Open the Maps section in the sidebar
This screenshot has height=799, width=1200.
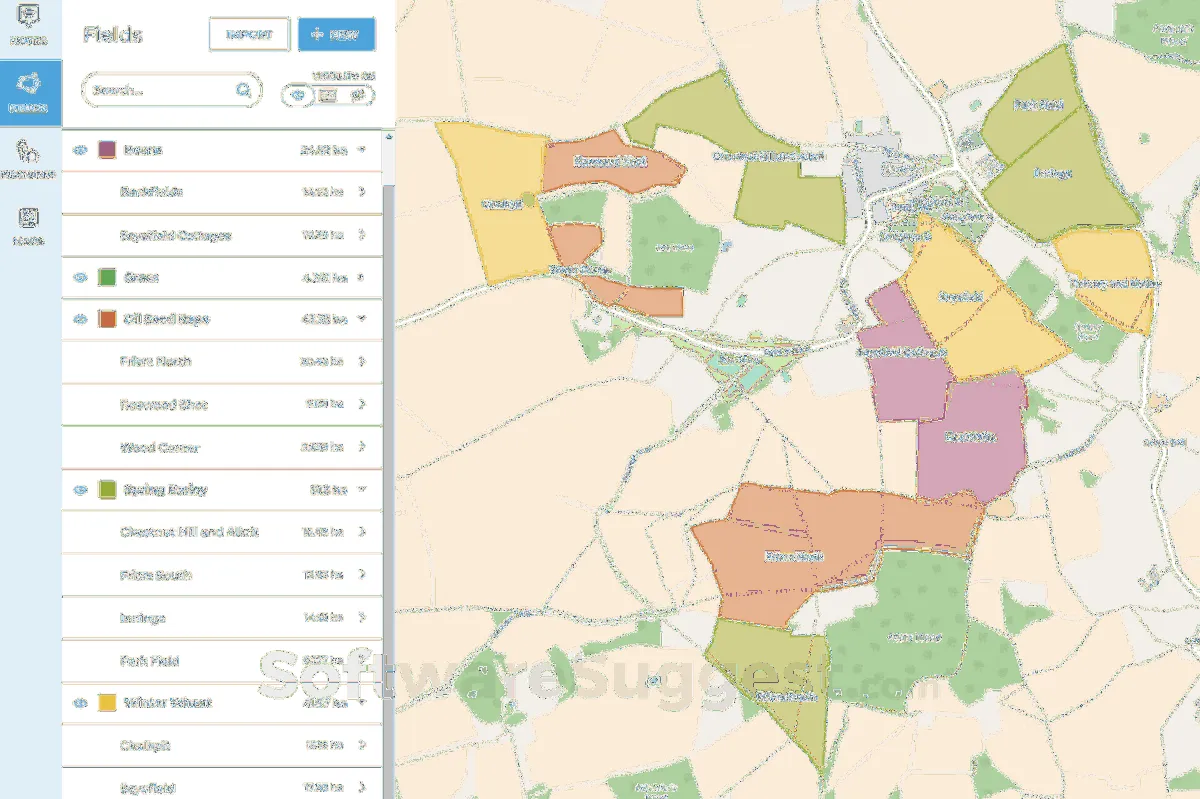tap(29, 226)
